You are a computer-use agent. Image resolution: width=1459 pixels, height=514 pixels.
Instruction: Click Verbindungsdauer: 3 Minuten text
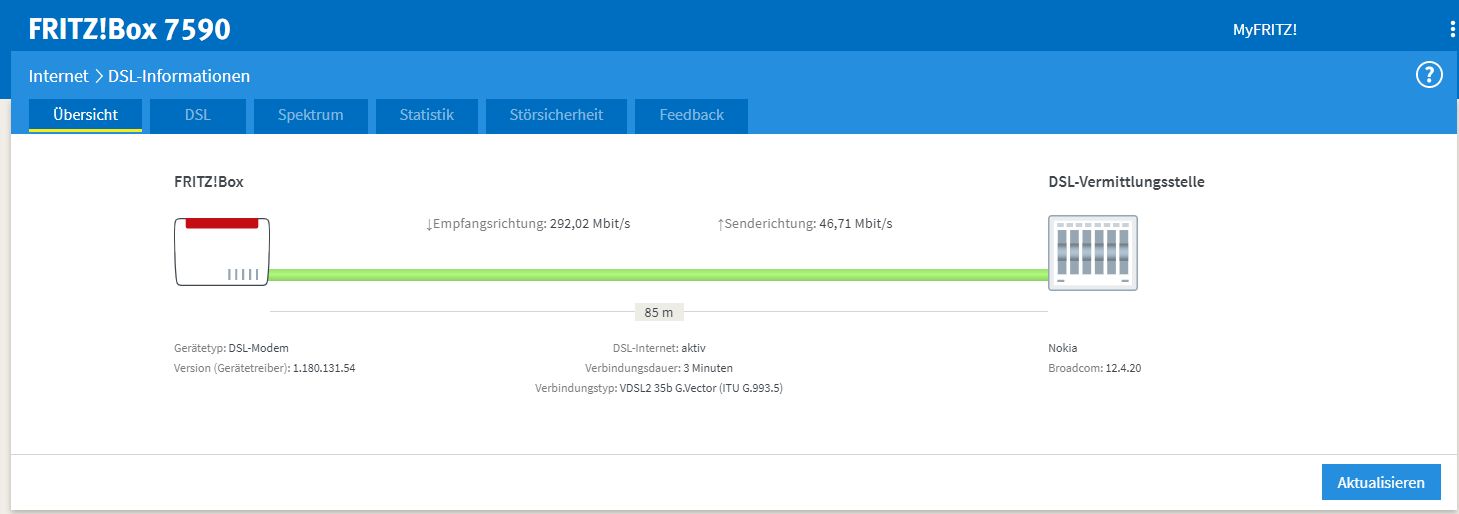[659, 368]
